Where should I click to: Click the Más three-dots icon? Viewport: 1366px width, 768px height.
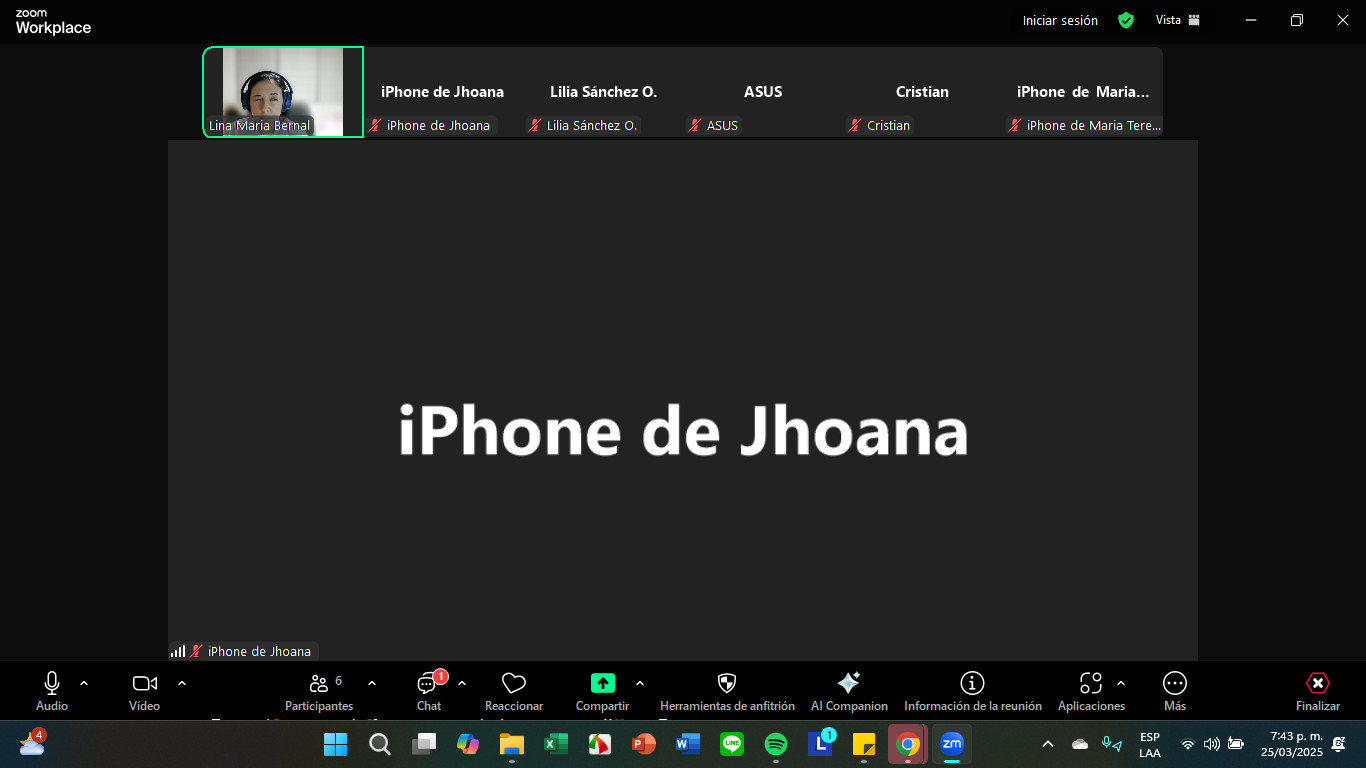pos(1174,684)
